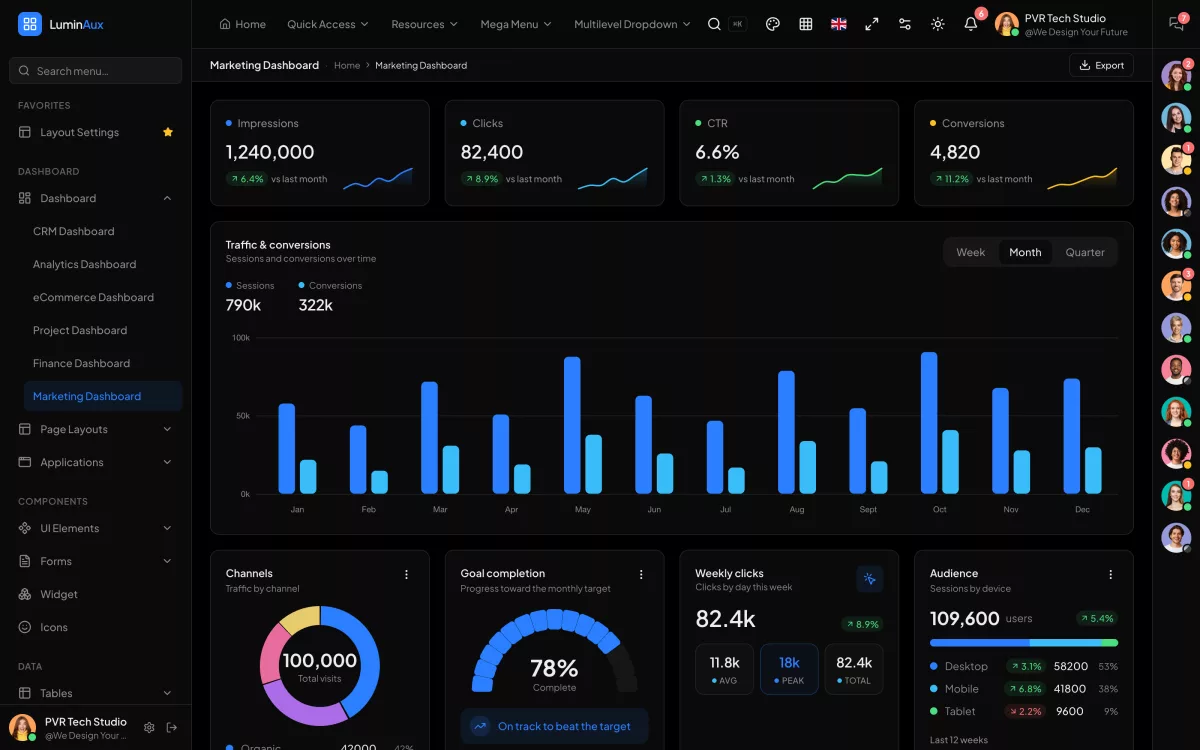This screenshot has width=1200, height=750.
Task: Click the Impressions 1,240,000 stat card
Action: coord(320,153)
